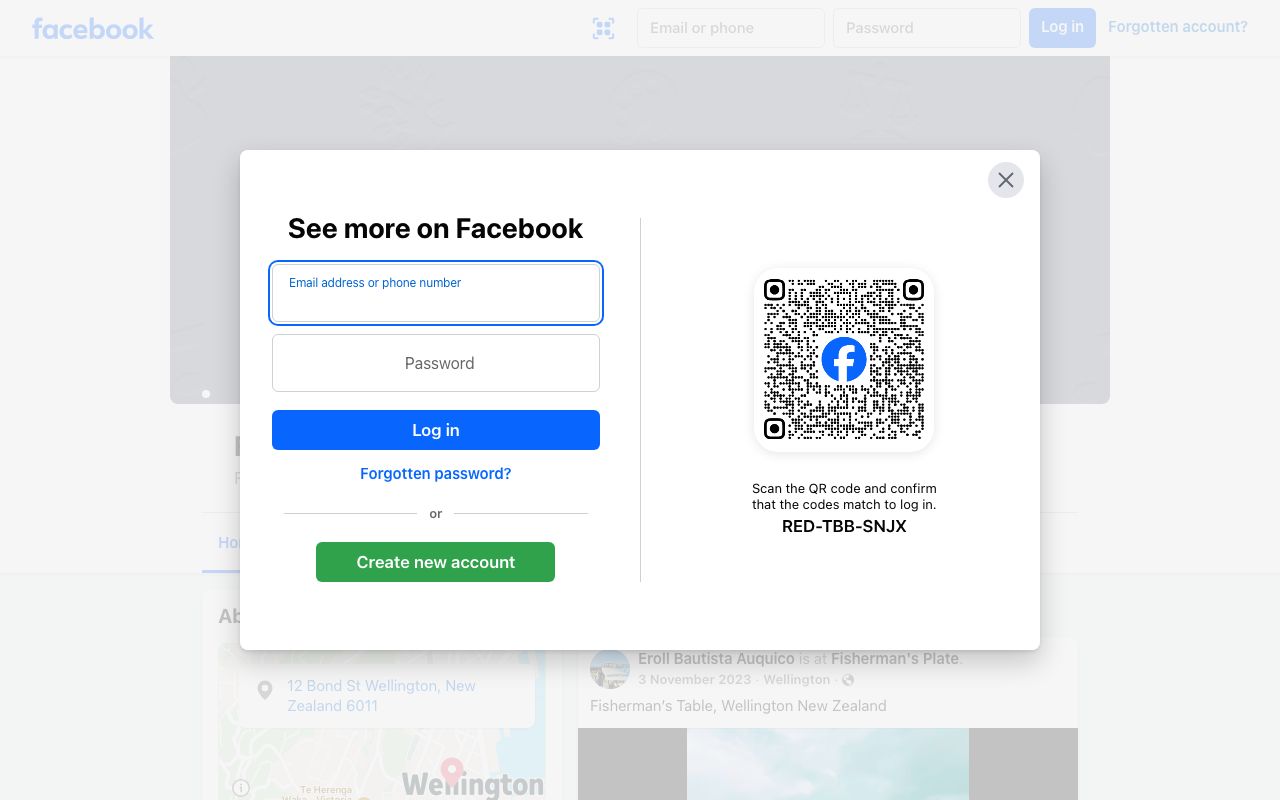Click Create new account button
The image size is (1280, 800).
pos(435,562)
